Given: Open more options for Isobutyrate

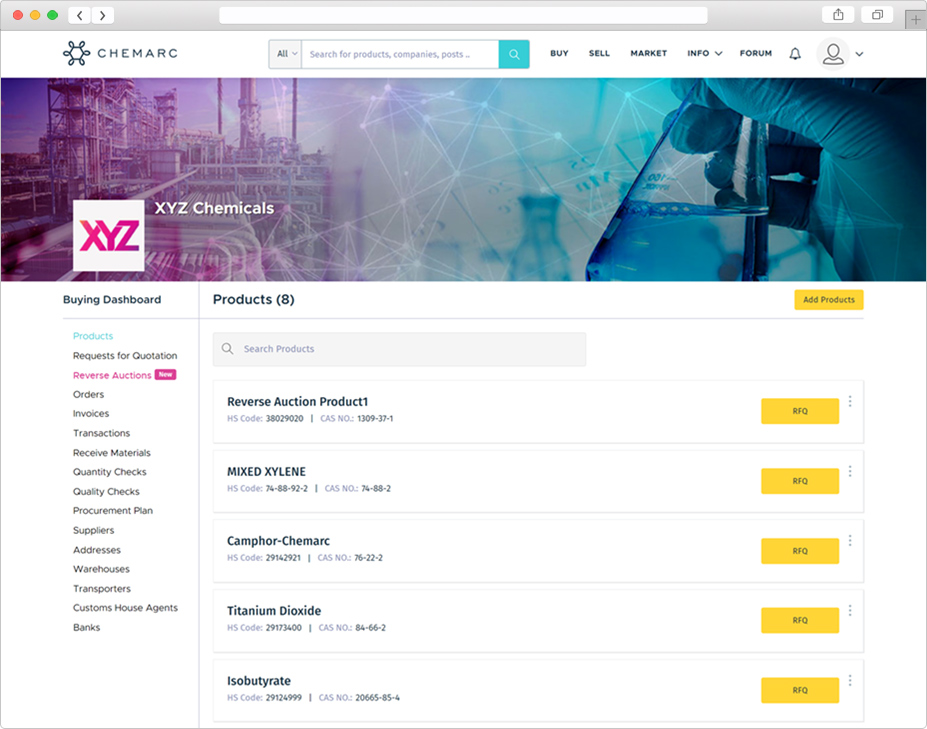Looking at the screenshot, I should click(x=850, y=681).
